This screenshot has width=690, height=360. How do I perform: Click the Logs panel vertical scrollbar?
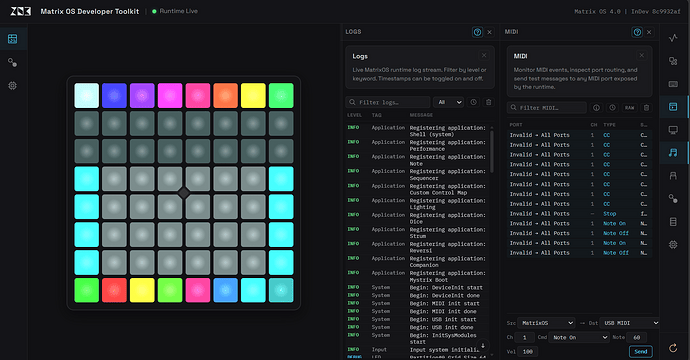tap(492, 151)
